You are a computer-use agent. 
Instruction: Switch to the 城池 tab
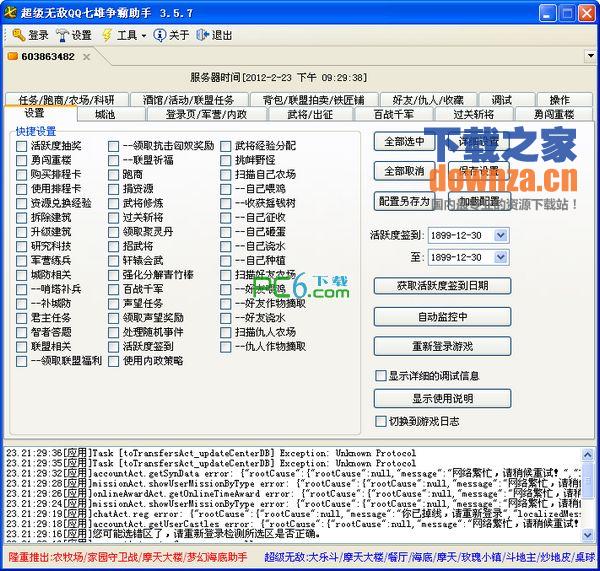click(x=111, y=114)
